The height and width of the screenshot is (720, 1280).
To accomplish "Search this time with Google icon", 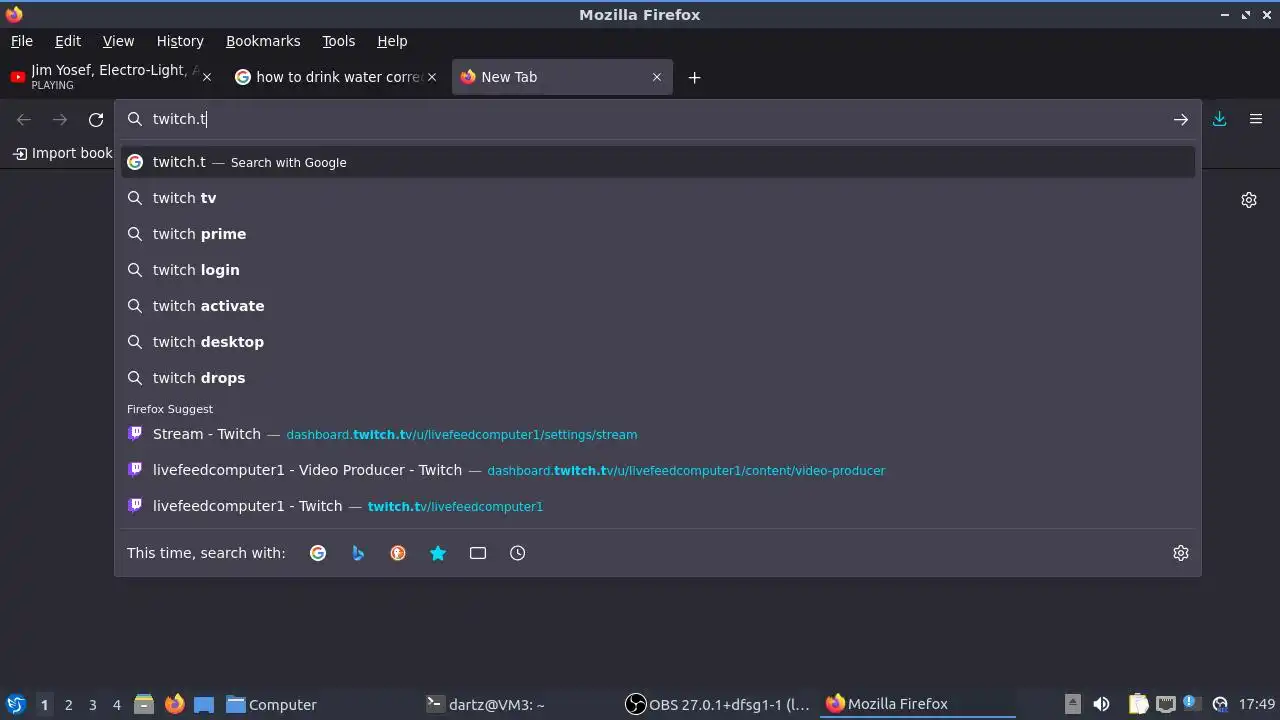I will (x=318, y=553).
